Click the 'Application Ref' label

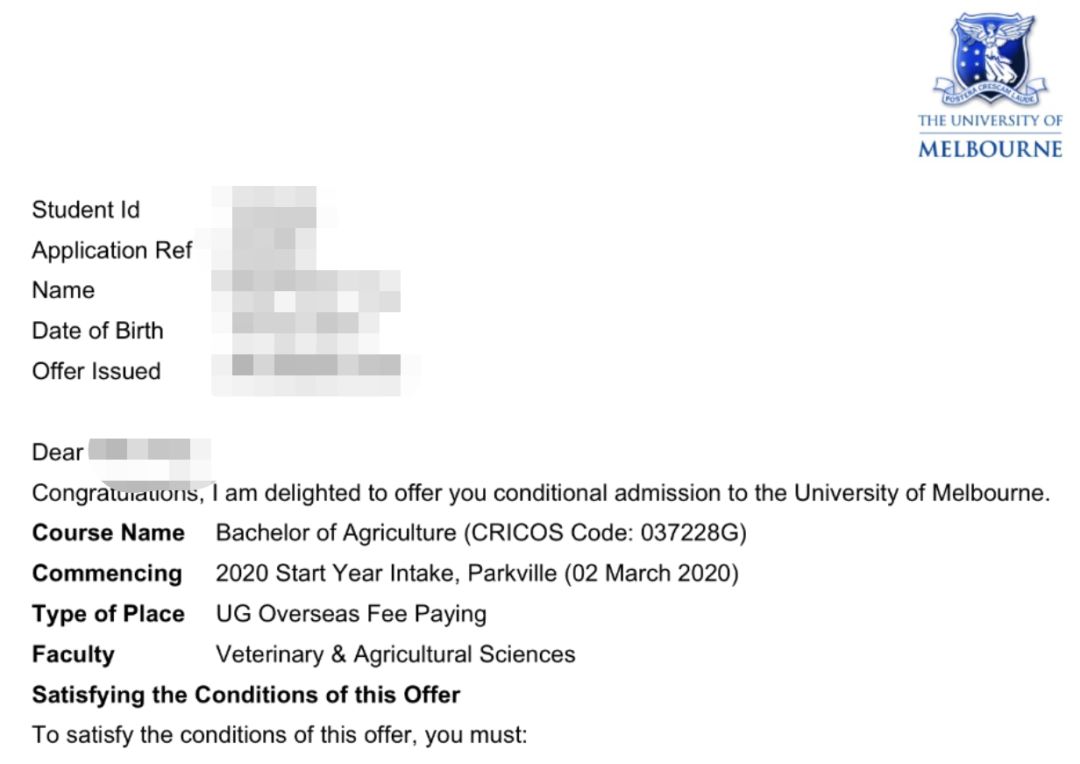[112, 250]
